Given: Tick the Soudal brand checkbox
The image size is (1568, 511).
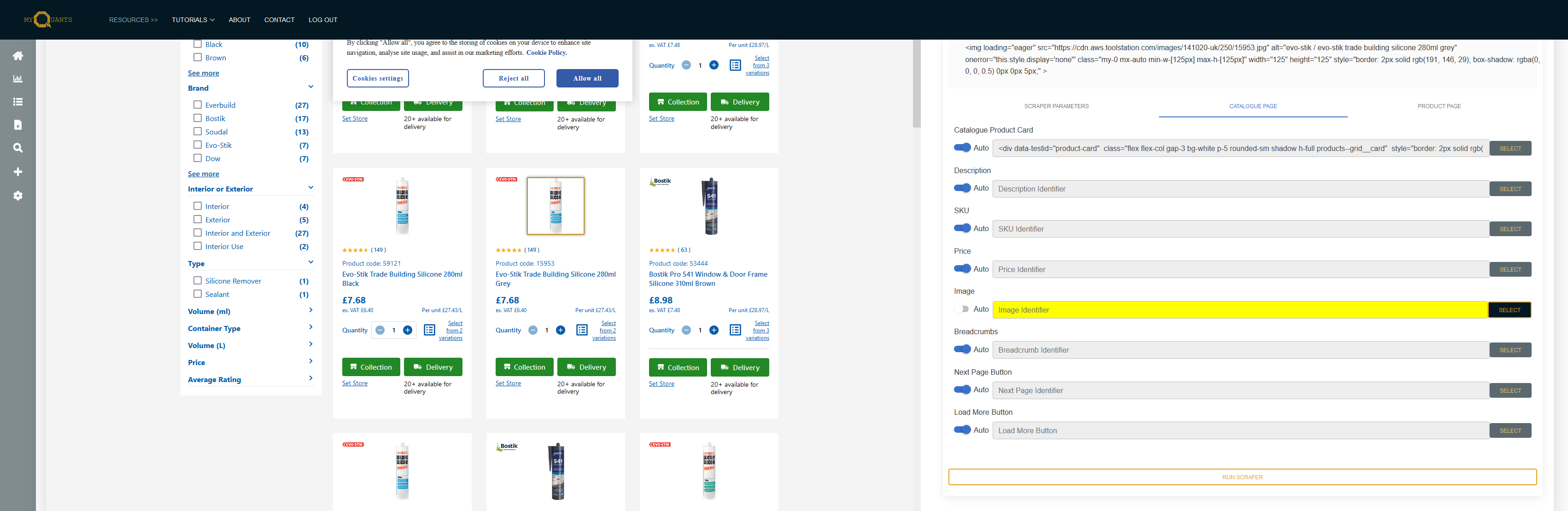Looking at the screenshot, I should (197, 131).
